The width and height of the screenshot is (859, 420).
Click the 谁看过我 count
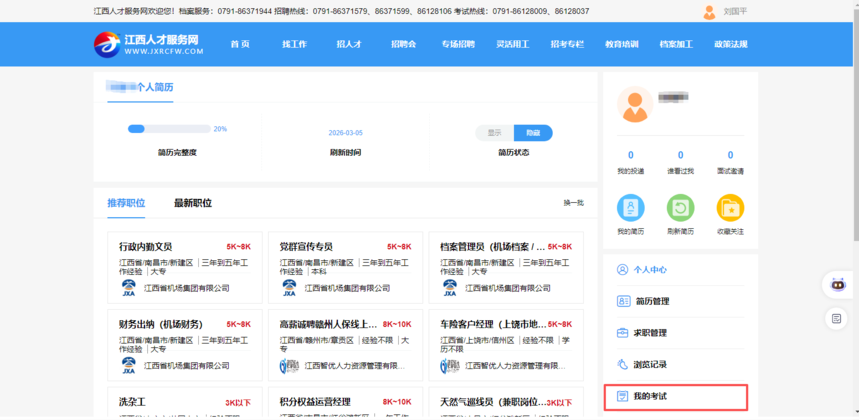pos(680,155)
